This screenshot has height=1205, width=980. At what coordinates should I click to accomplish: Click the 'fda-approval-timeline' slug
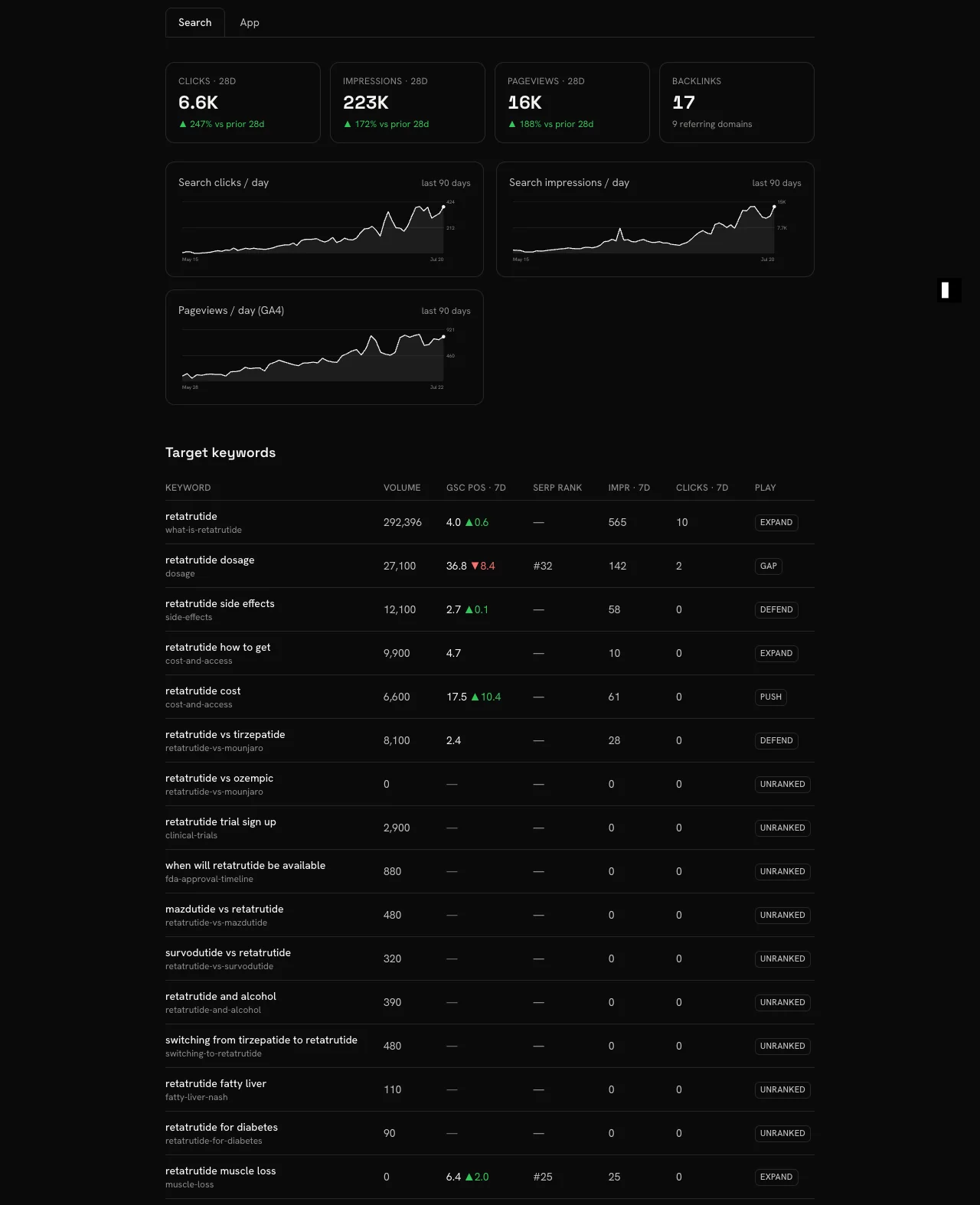tap(209, 879)
